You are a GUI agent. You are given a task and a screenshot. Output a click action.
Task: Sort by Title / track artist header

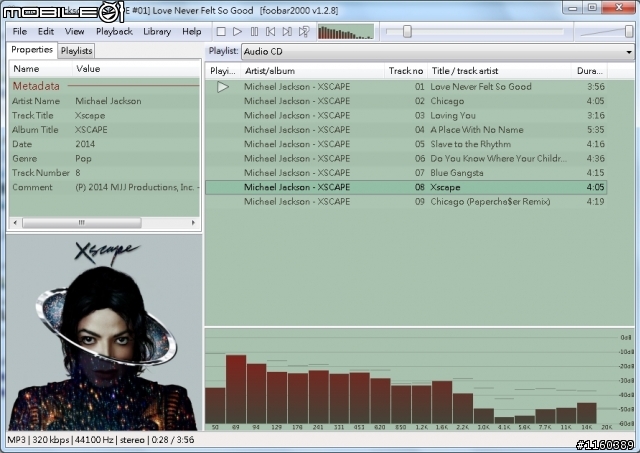click(x=499, y=71)
